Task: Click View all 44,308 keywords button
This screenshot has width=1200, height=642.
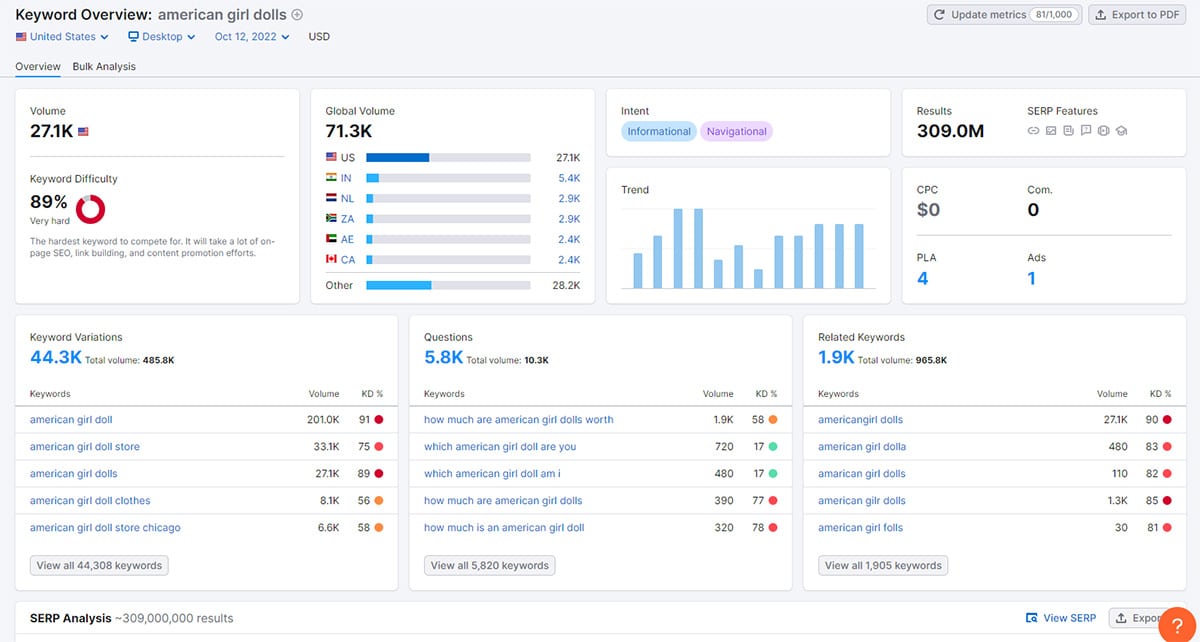Action: (x=99, y=566)
